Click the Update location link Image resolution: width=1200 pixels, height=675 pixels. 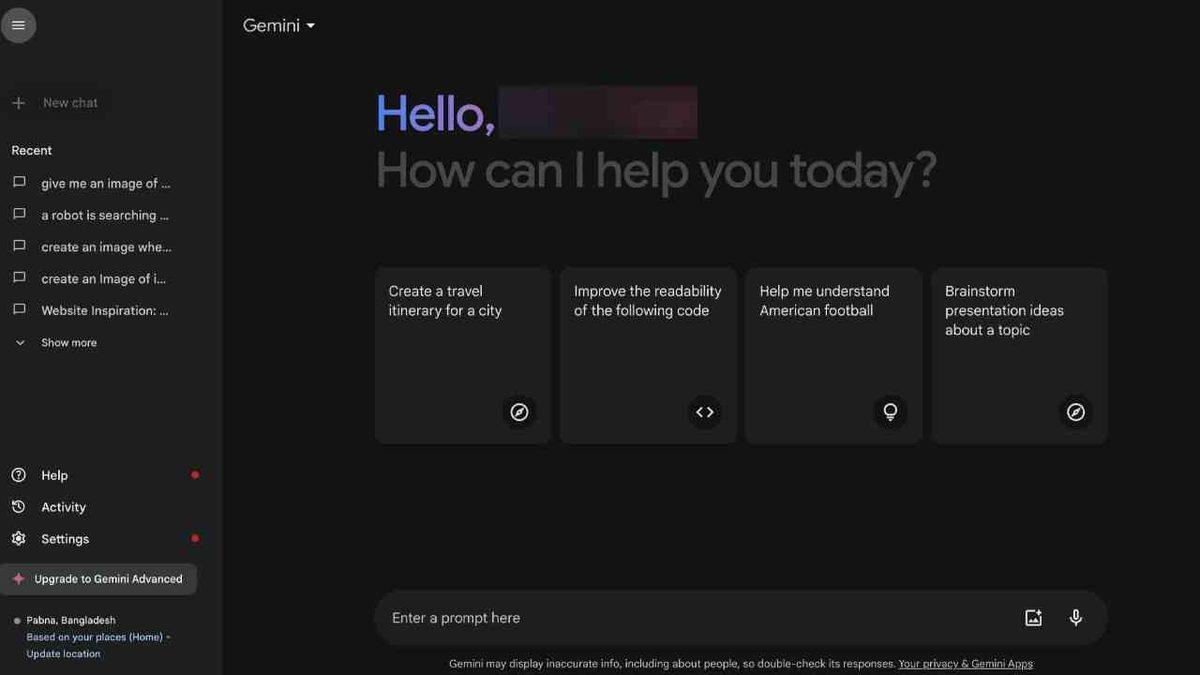63,654
